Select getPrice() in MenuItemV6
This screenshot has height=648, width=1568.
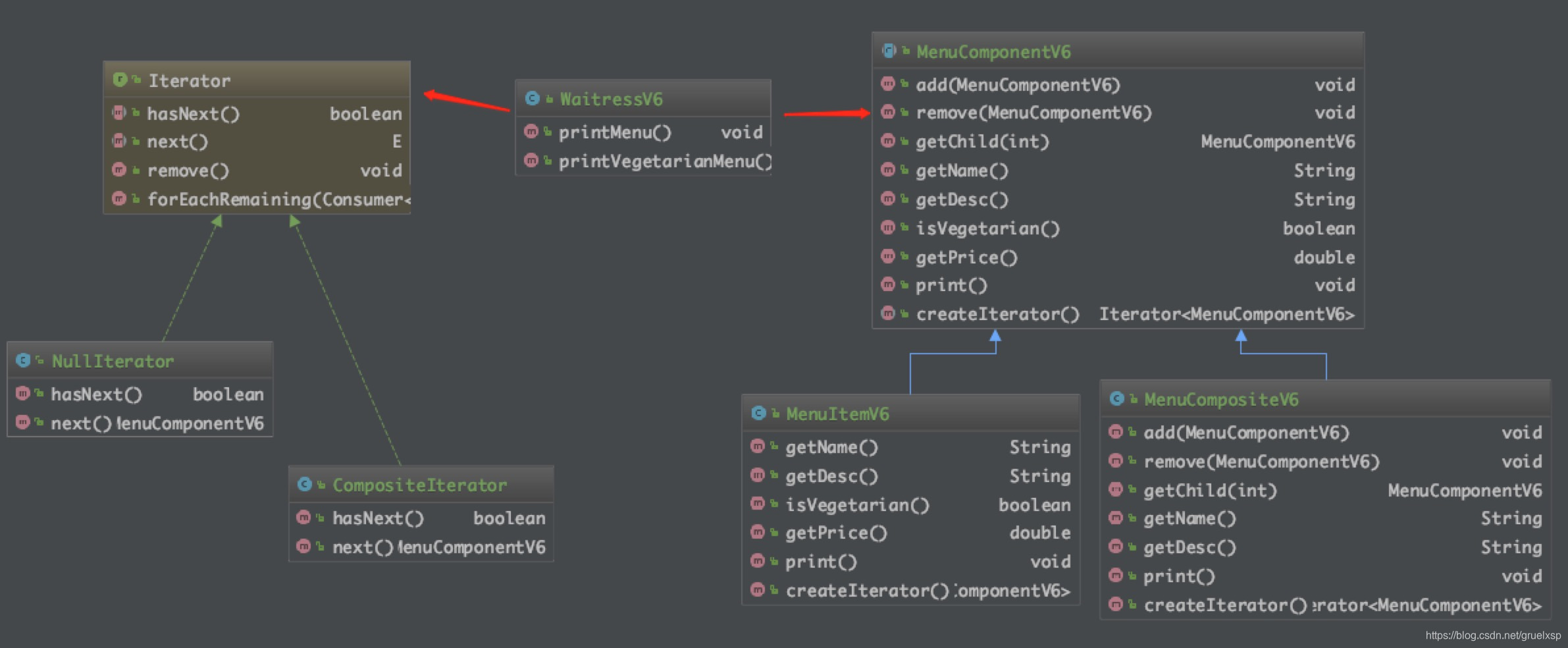pyautogui.click(x=836, y=533)
